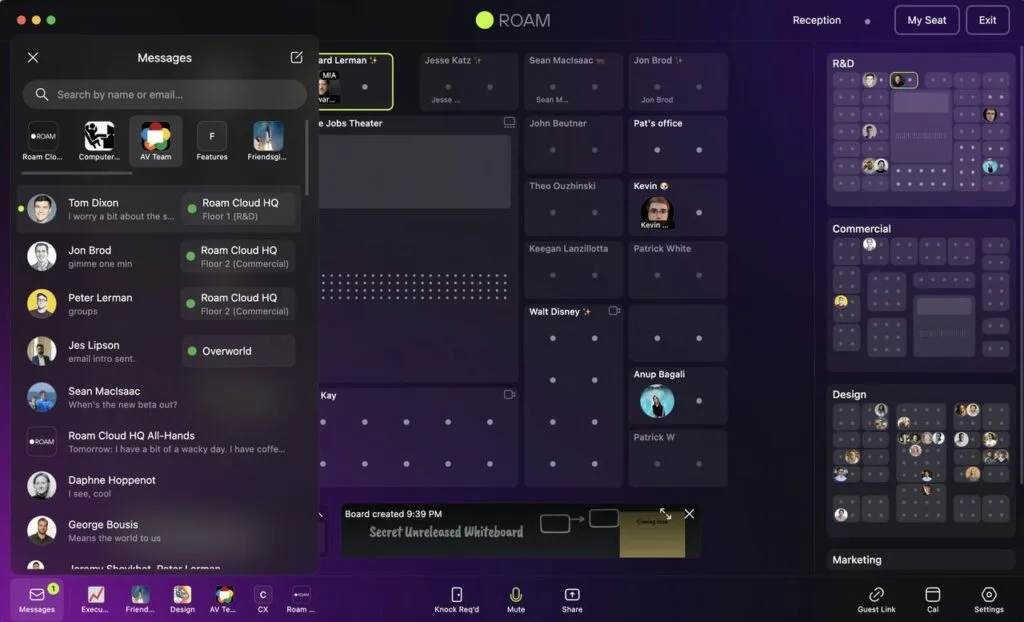Open Daphne Hoppenot's conversation
This screenshot has height=622, width=1024.
tap(159, 486)
